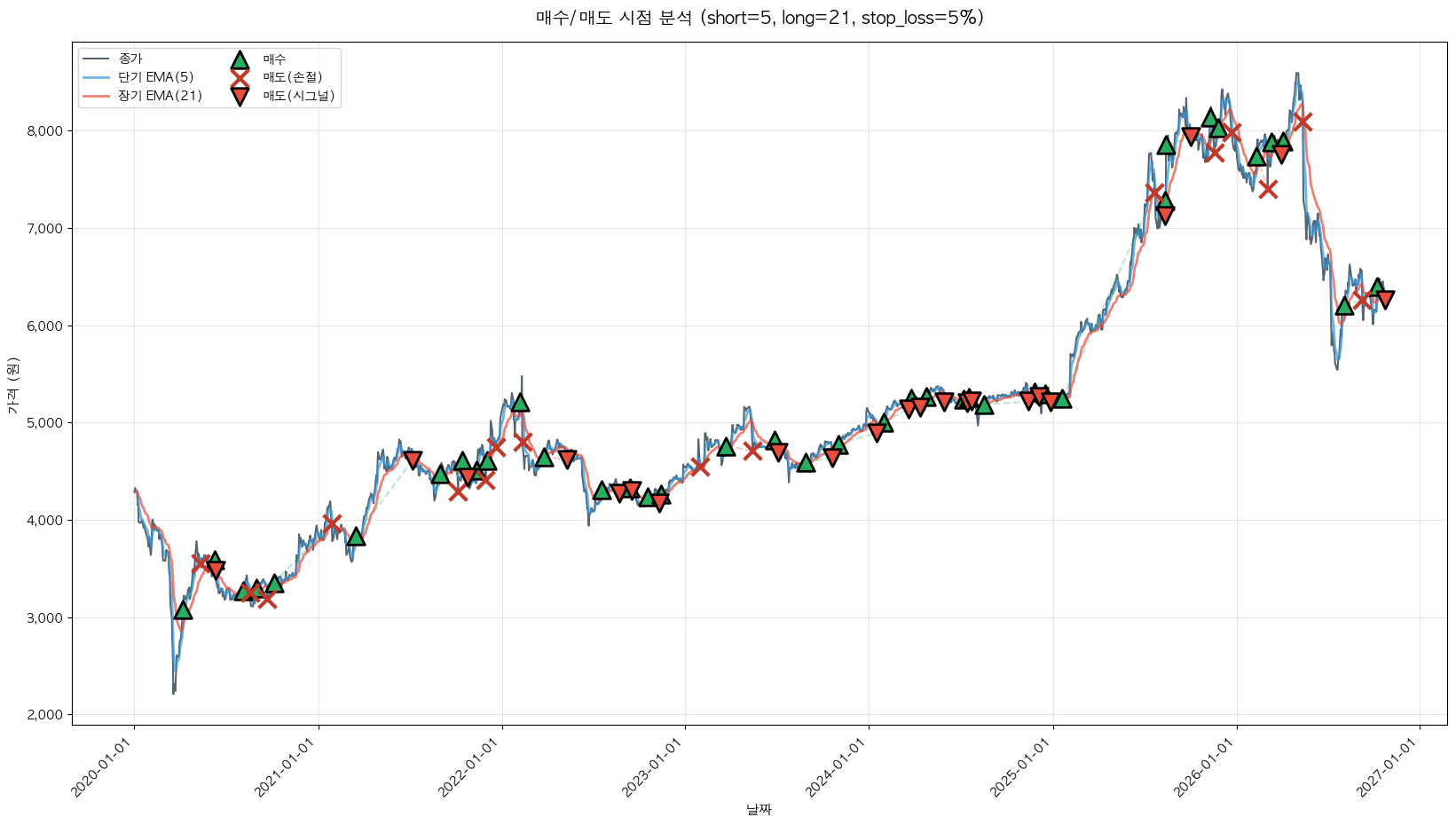Viewport: 1456px width, 825px height.
Task: Click the y-axis tick 5,000
Action: 45,423
